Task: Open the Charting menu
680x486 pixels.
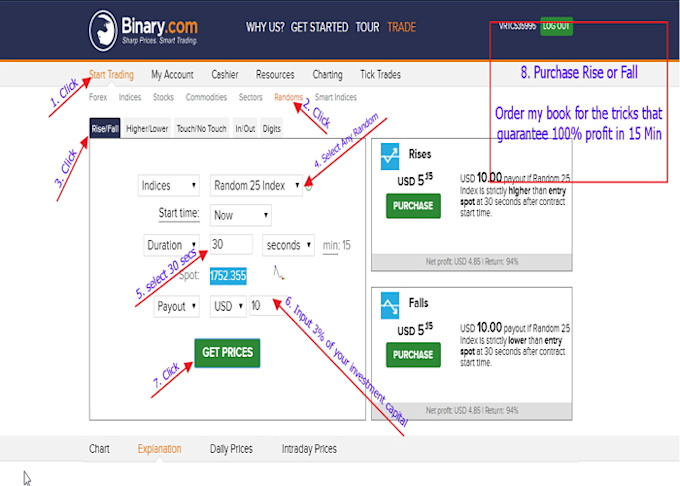Action: click(x=327, y=75)
